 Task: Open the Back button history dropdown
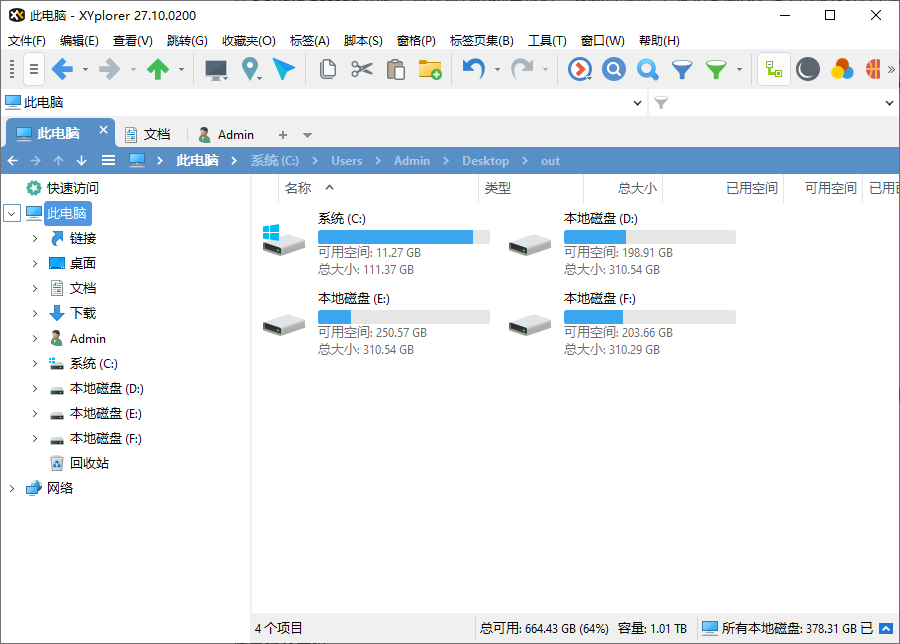click(85, 70)
